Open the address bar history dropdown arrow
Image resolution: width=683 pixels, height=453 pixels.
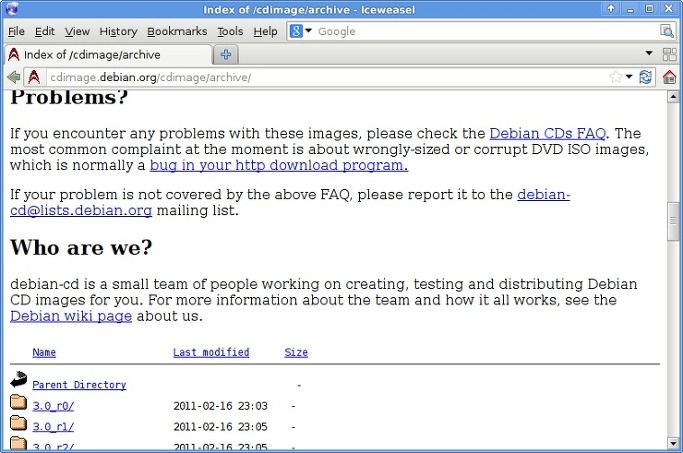click(629, 77)
